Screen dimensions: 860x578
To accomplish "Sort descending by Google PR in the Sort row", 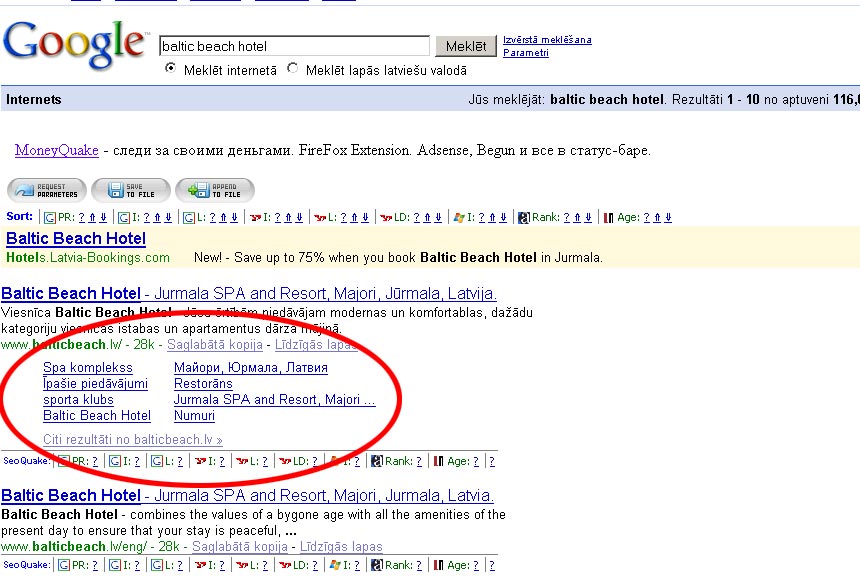I will [103, 218].
